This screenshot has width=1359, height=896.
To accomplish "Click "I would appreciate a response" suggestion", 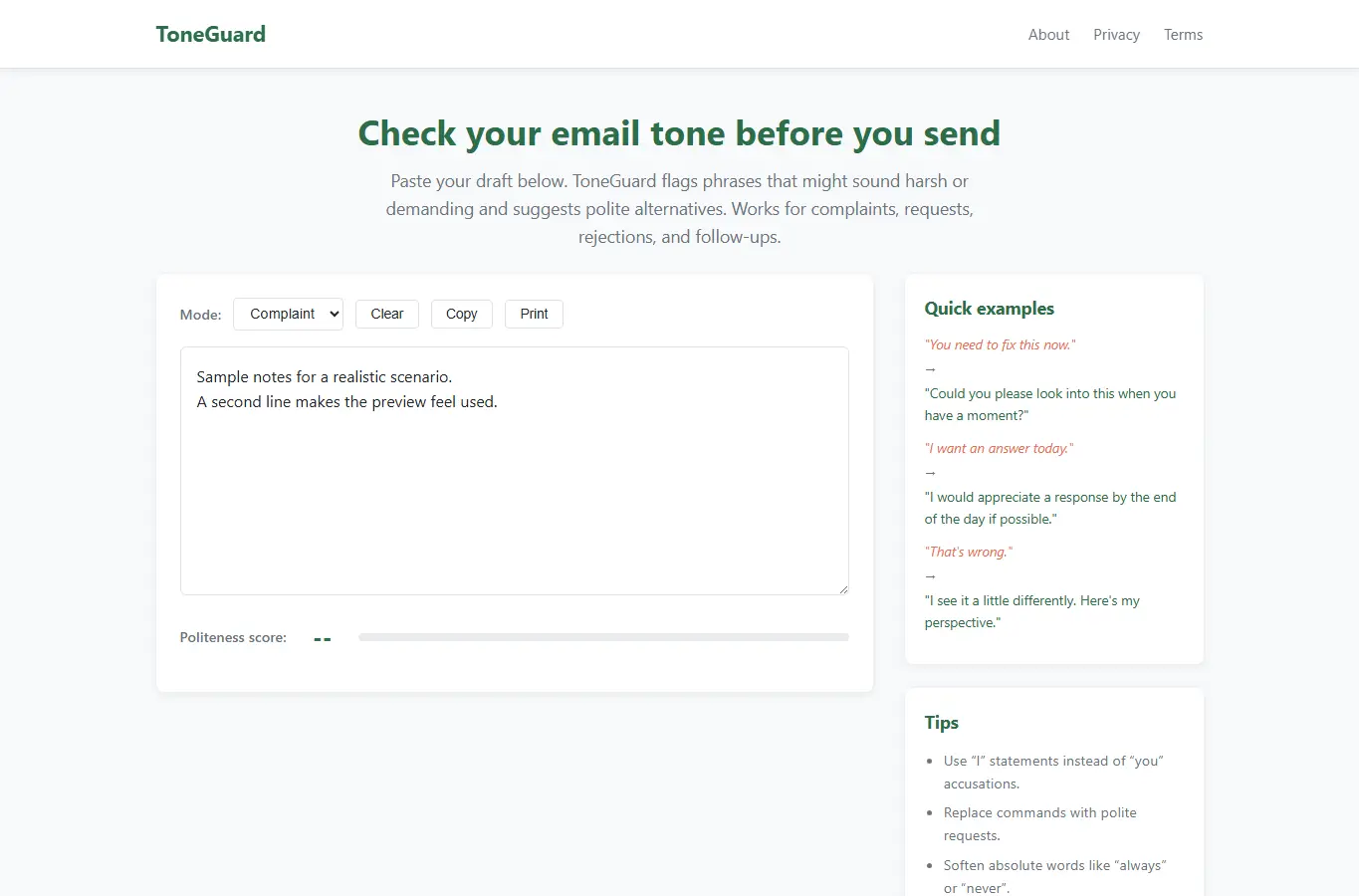I will tap(1050, 508).
